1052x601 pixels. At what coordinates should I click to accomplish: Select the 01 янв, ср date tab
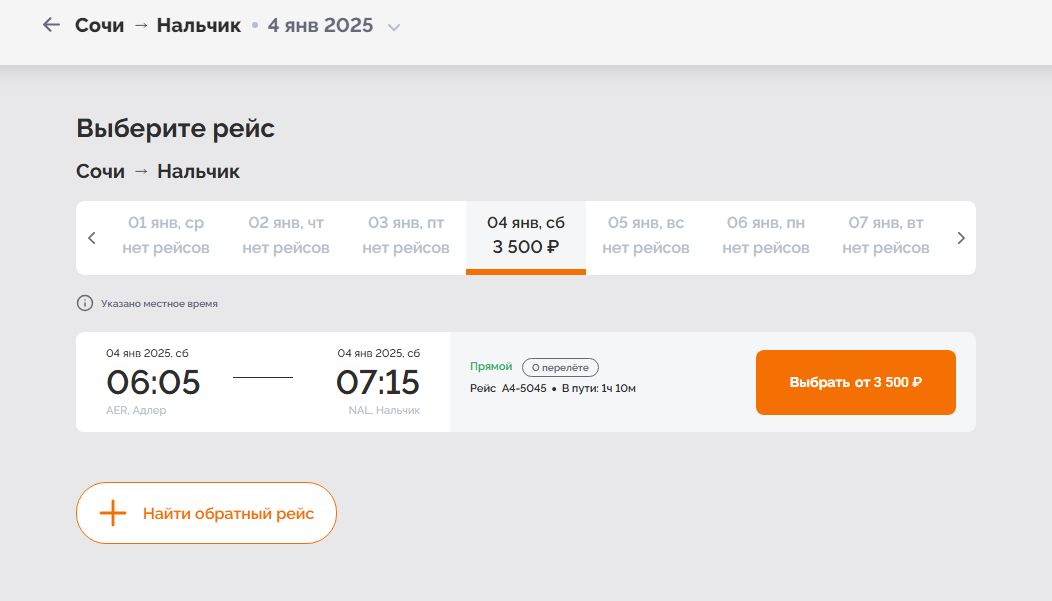[x=166, y=236]
